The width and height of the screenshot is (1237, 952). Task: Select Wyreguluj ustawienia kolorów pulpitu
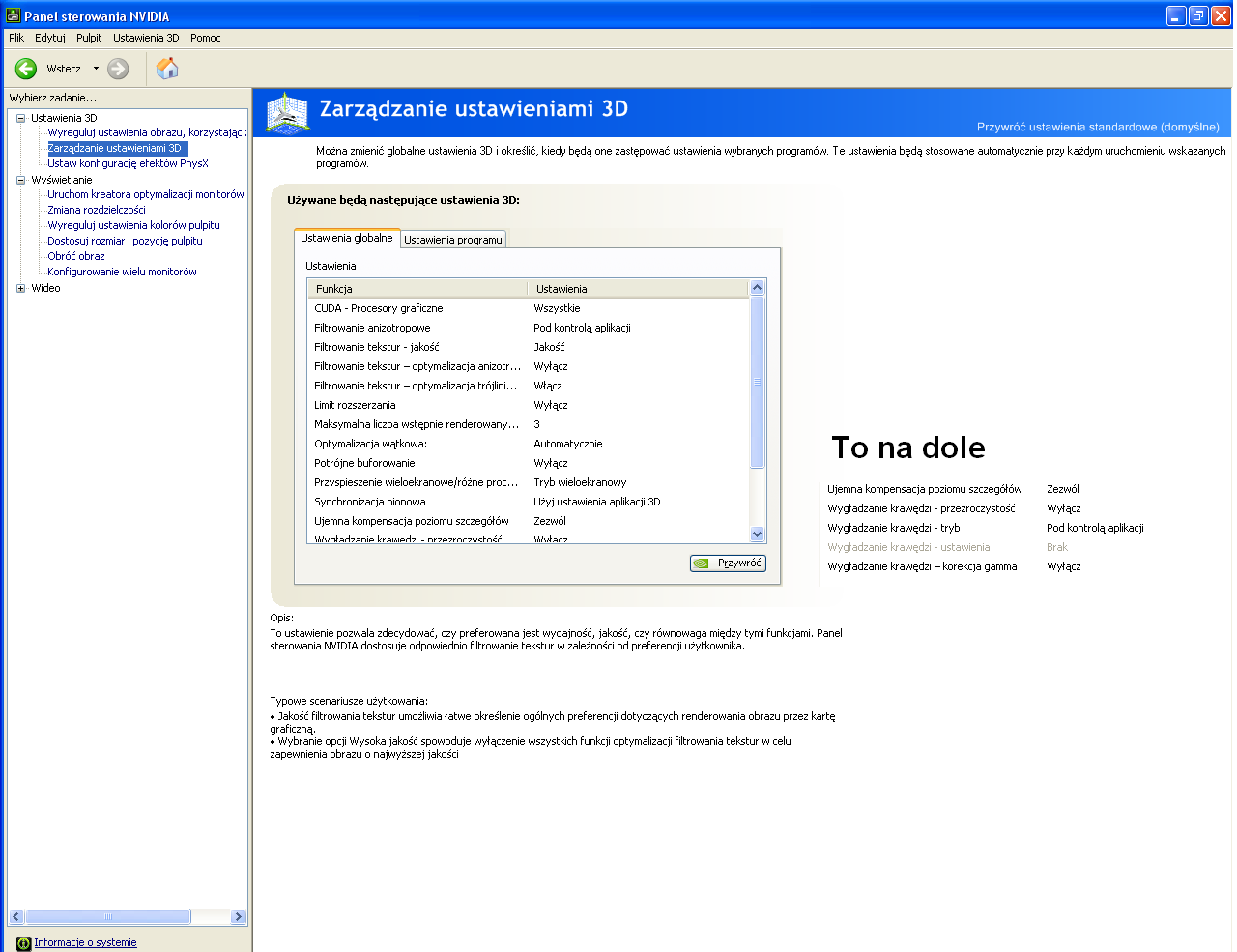(134, 225)
